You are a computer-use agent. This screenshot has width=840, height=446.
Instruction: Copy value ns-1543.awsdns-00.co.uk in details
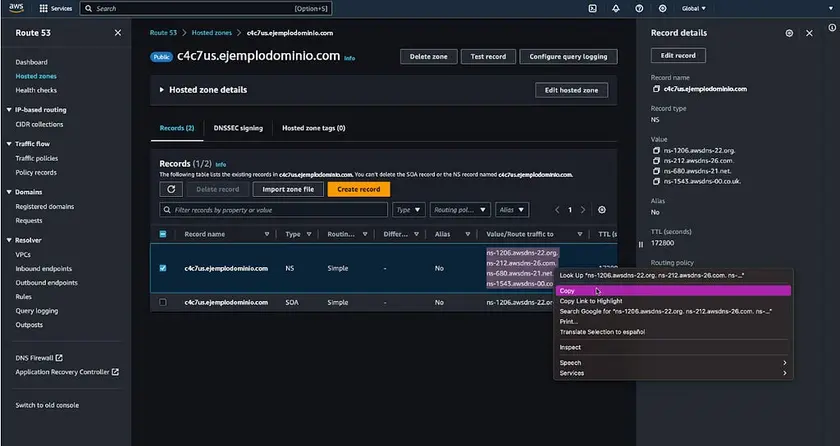[x=656, y=182]
